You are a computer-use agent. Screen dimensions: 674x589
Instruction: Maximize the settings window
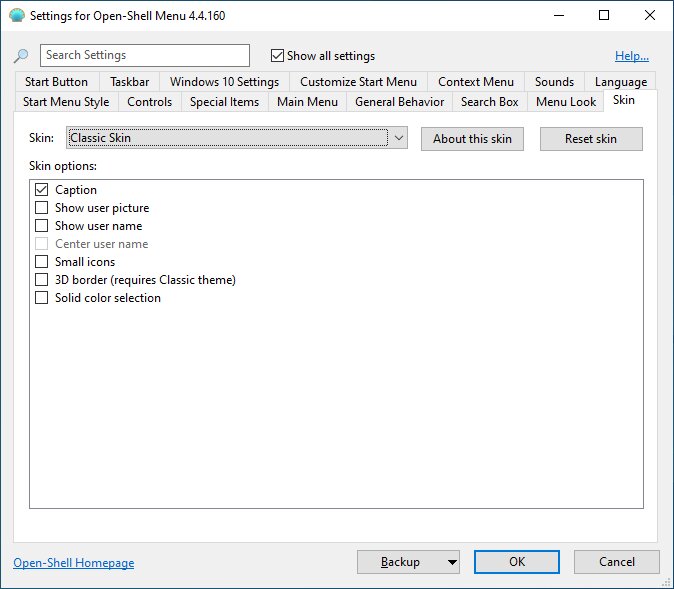[x=604, y=15]
